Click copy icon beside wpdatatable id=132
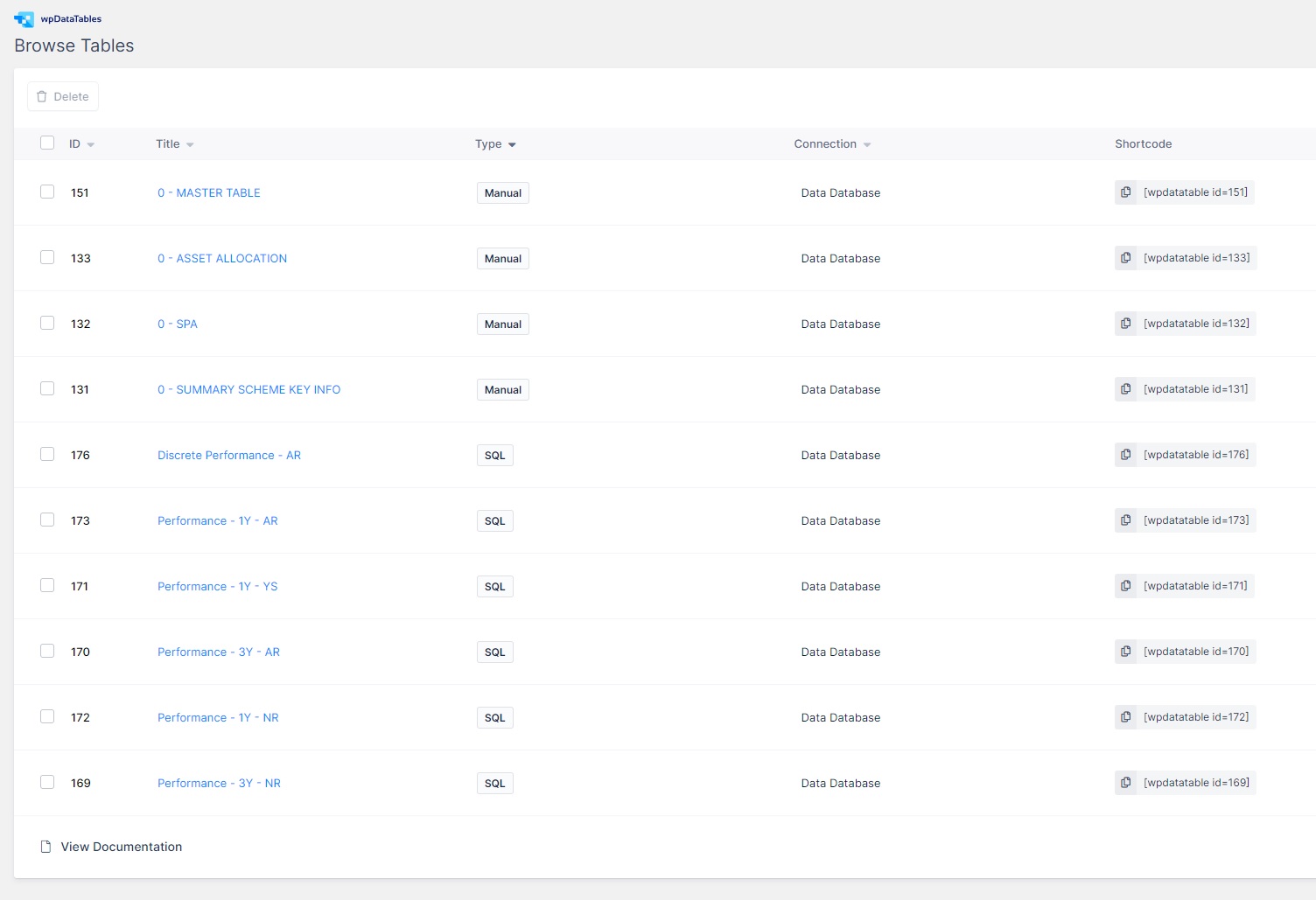The image size is (1316, 900). tap(1125, 324)
